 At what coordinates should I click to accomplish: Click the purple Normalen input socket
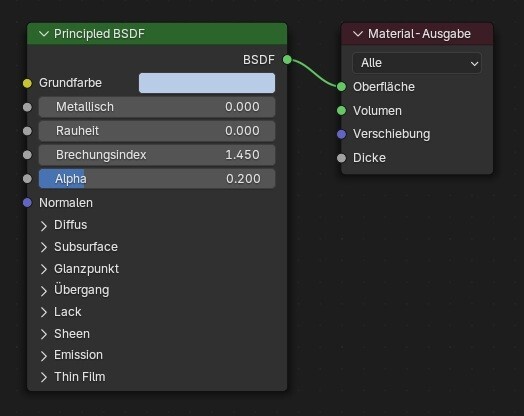pyautogui.click(x=27, y=202)
